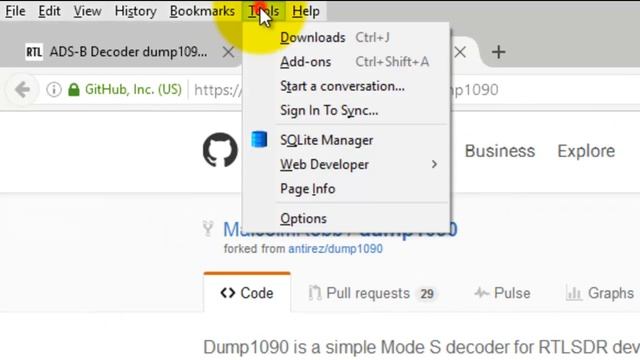Open the History menu
The height and width of the screenshot is (360, 640).
pyautogui.click(x=136, y=11)
